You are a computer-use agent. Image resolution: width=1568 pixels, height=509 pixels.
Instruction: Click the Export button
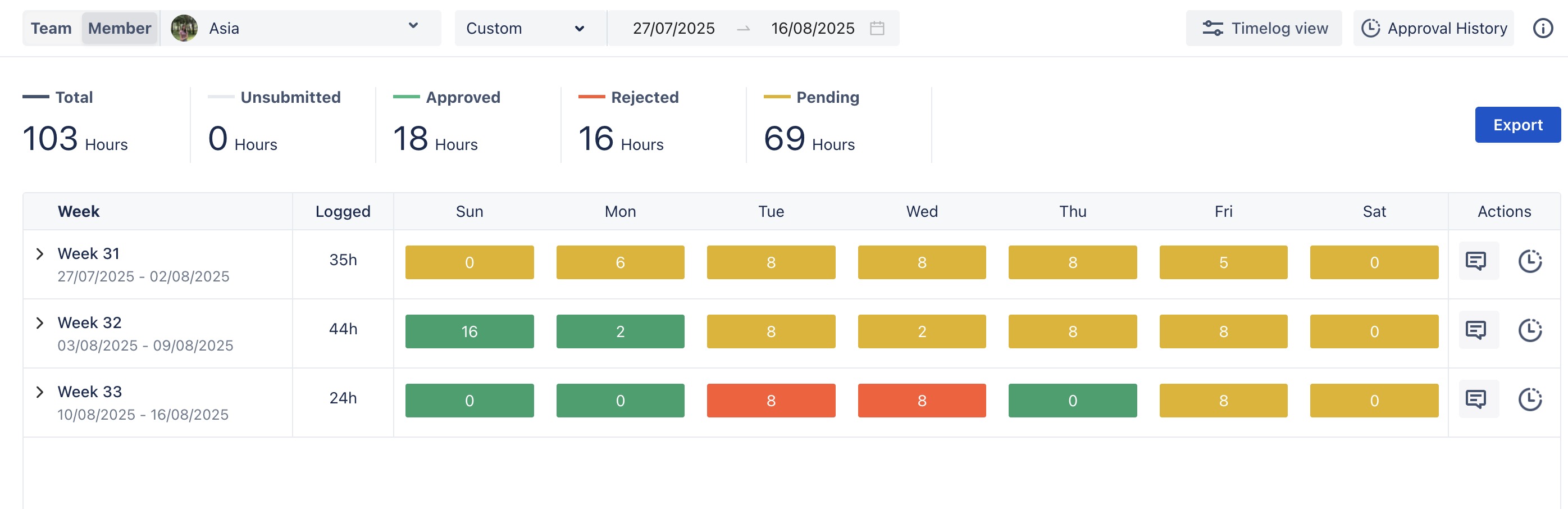[1517, 125]
